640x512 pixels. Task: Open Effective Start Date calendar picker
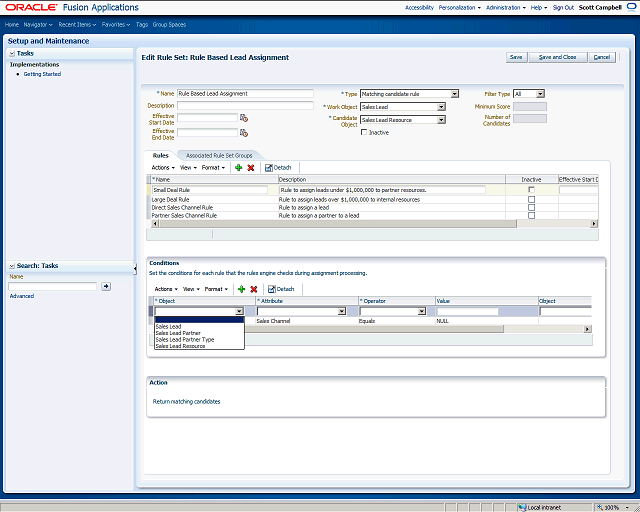click(244, 118)
